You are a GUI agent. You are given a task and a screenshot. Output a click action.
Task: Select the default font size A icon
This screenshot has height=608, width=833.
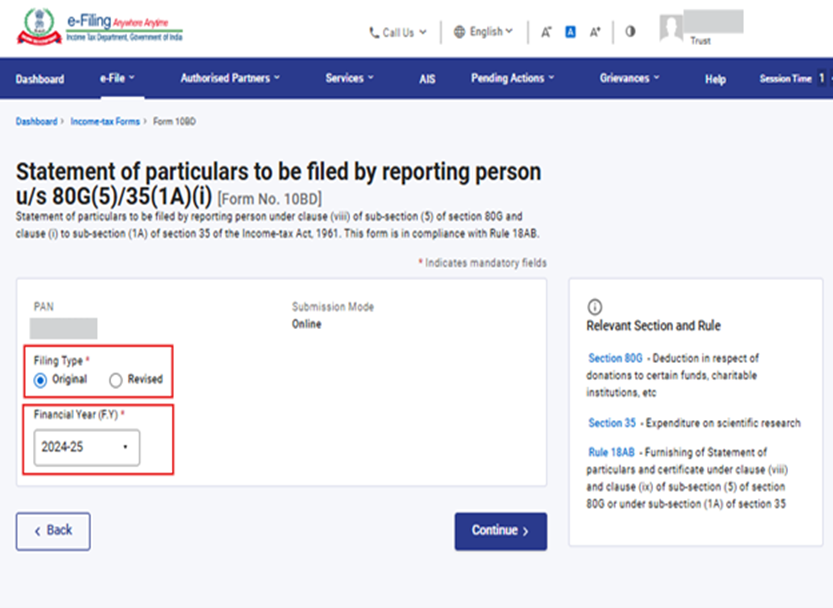[x=571, y=32]
